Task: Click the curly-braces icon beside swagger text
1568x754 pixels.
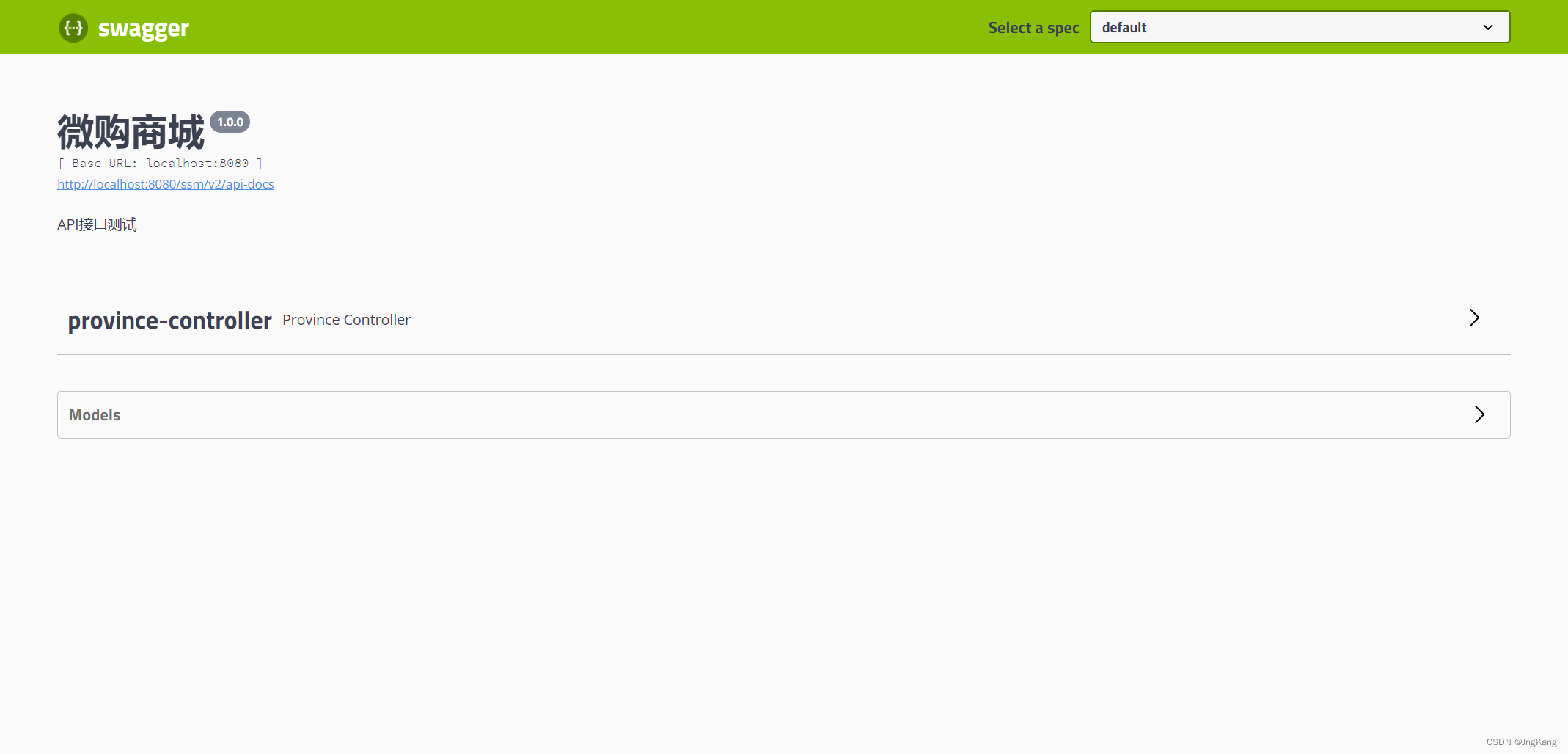Action: tap(73, 27)
